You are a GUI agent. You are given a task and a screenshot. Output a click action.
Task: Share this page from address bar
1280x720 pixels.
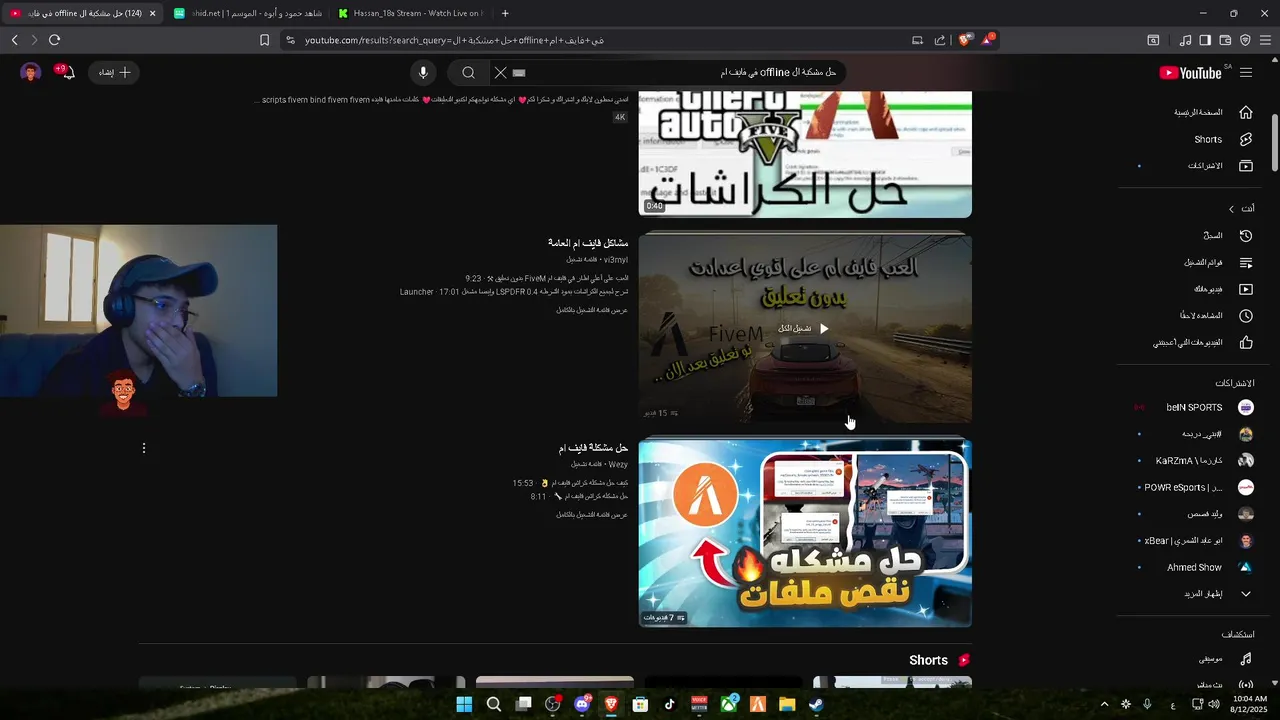click(940, 40)
